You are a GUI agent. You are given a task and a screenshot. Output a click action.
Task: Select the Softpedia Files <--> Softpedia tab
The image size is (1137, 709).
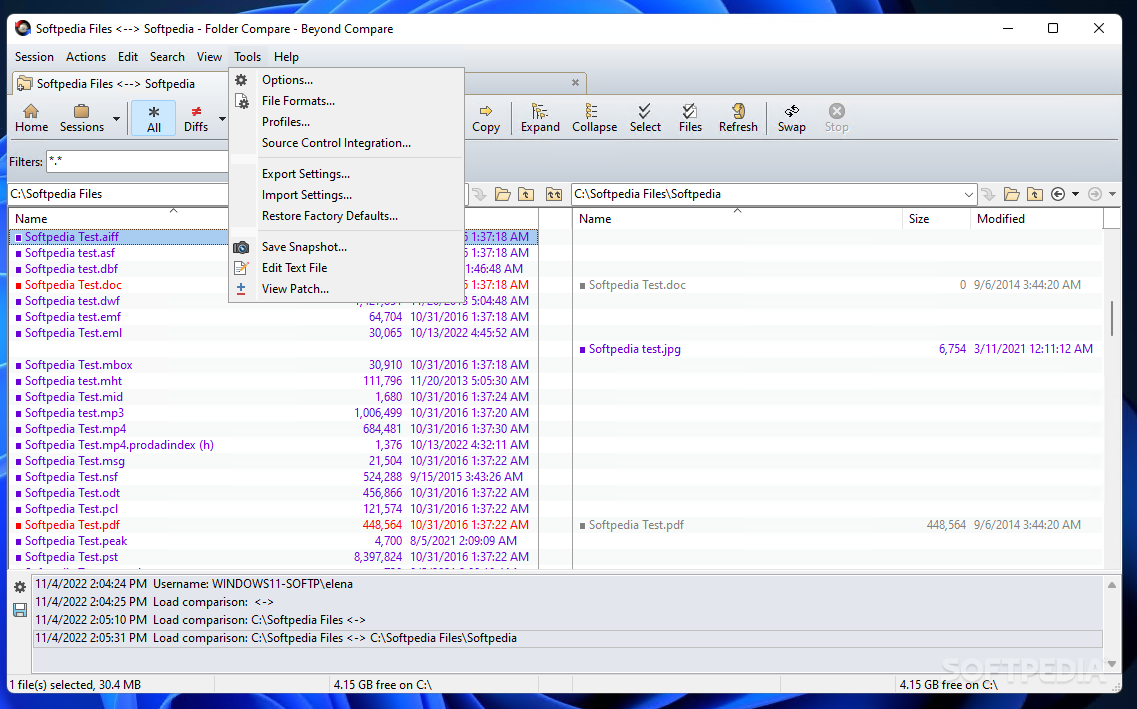pyautogui.click(x=116, y=83)
